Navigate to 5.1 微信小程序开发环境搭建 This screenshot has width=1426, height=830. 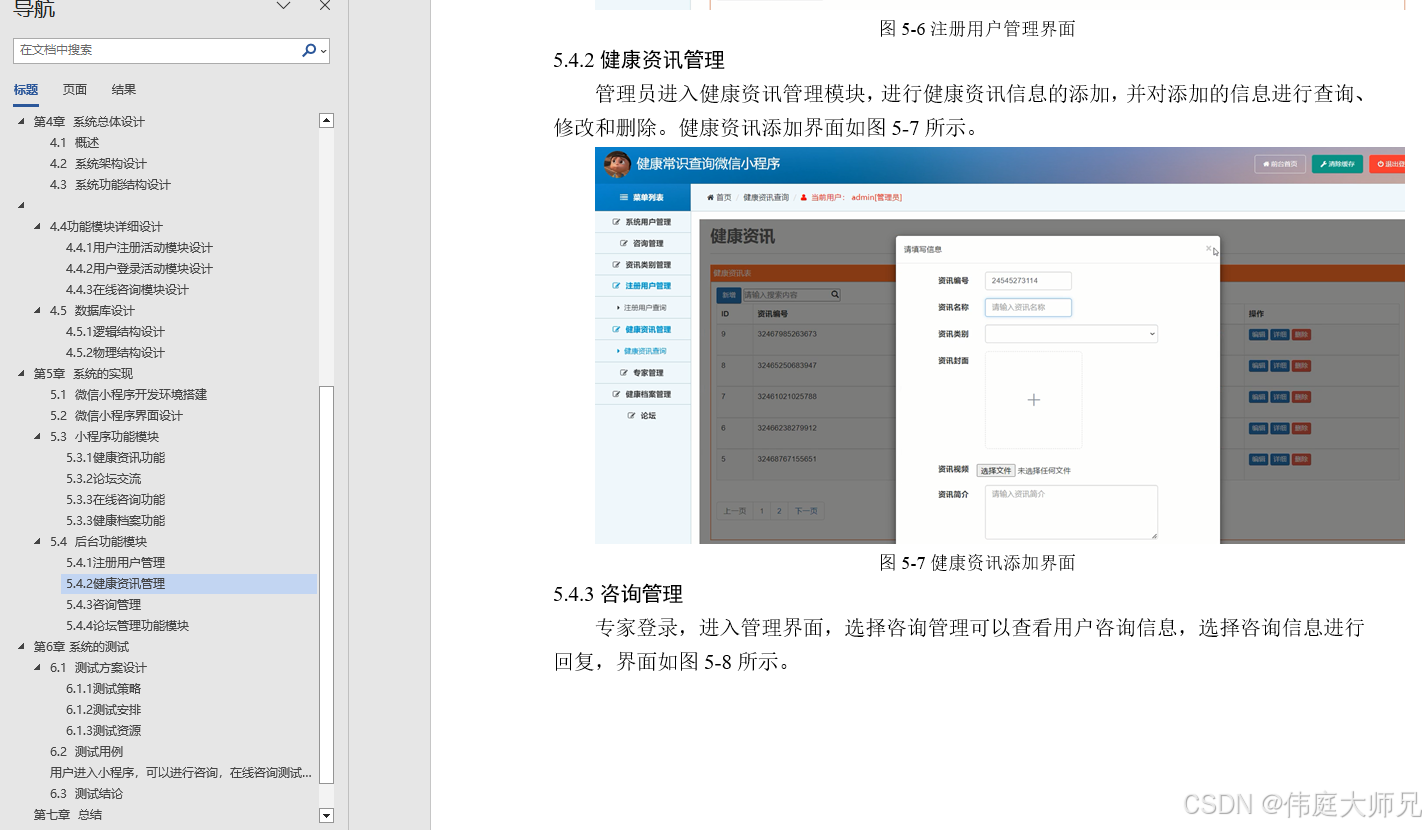[129, 395]
